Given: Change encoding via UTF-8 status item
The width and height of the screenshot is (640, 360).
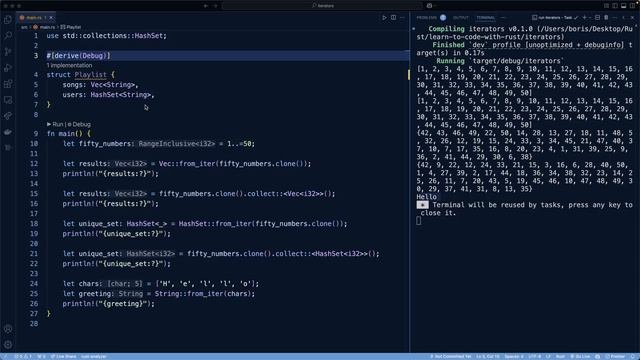Looking at the screenshot, I should tap(534, 356).
